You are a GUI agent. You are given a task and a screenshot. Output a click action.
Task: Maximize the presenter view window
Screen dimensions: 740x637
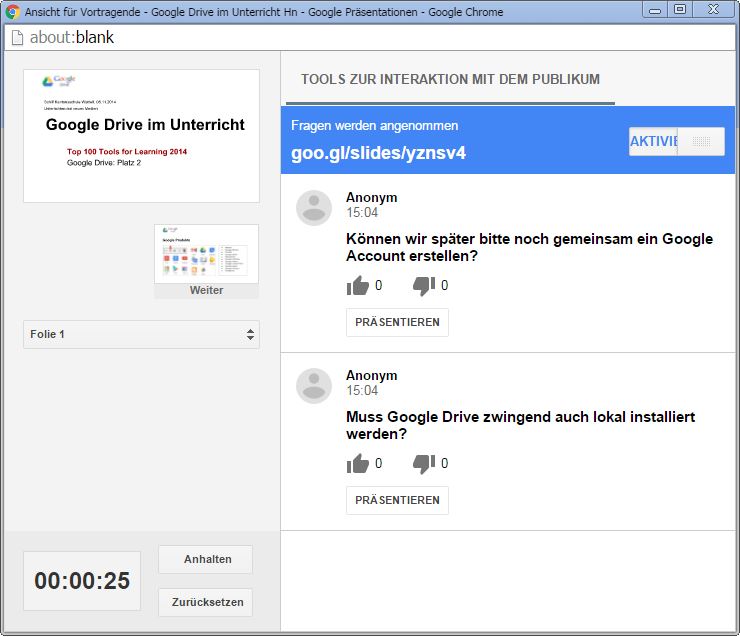[680, 10]
